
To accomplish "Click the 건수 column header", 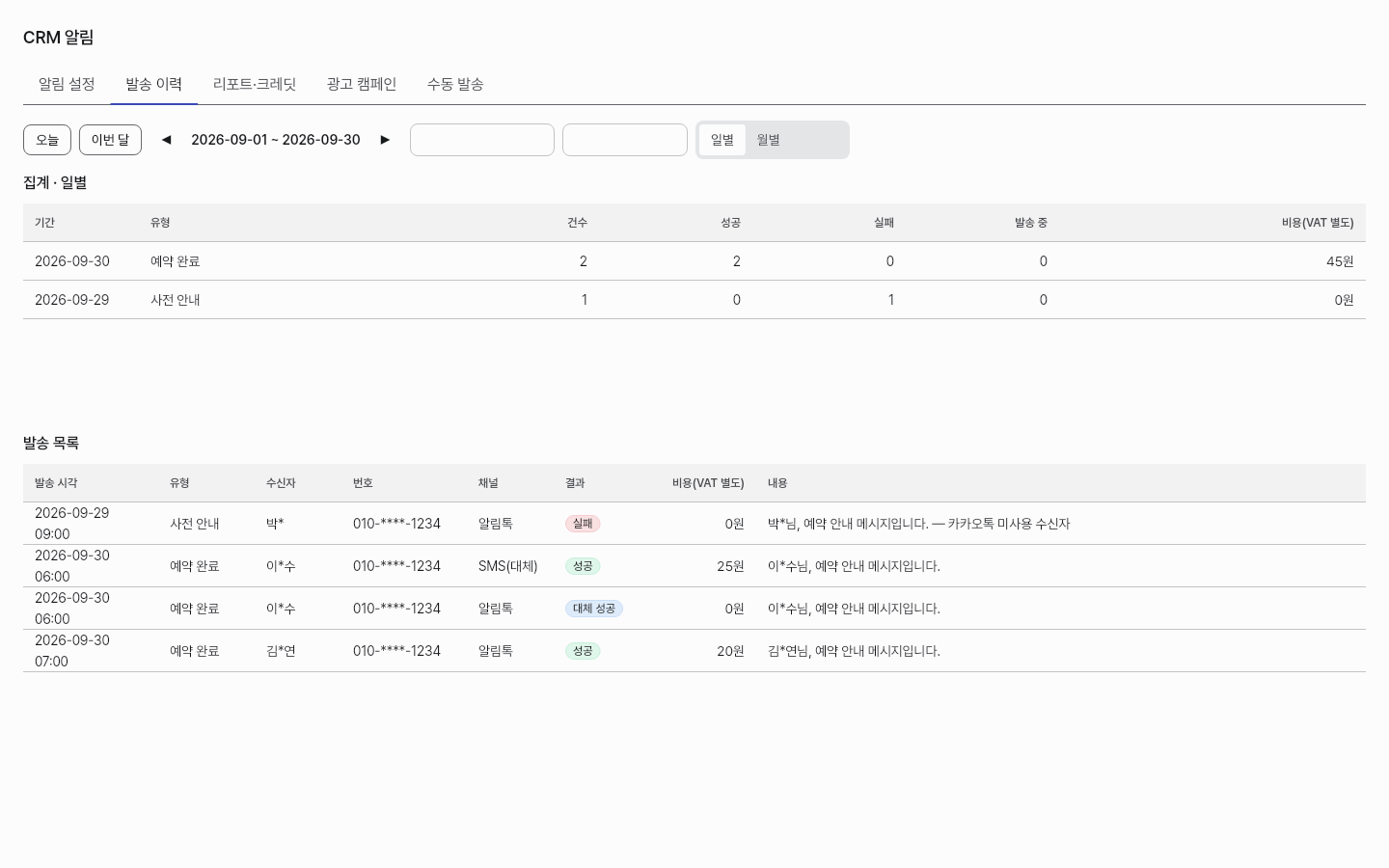I will pyautogui.click(x=577, y=223).
